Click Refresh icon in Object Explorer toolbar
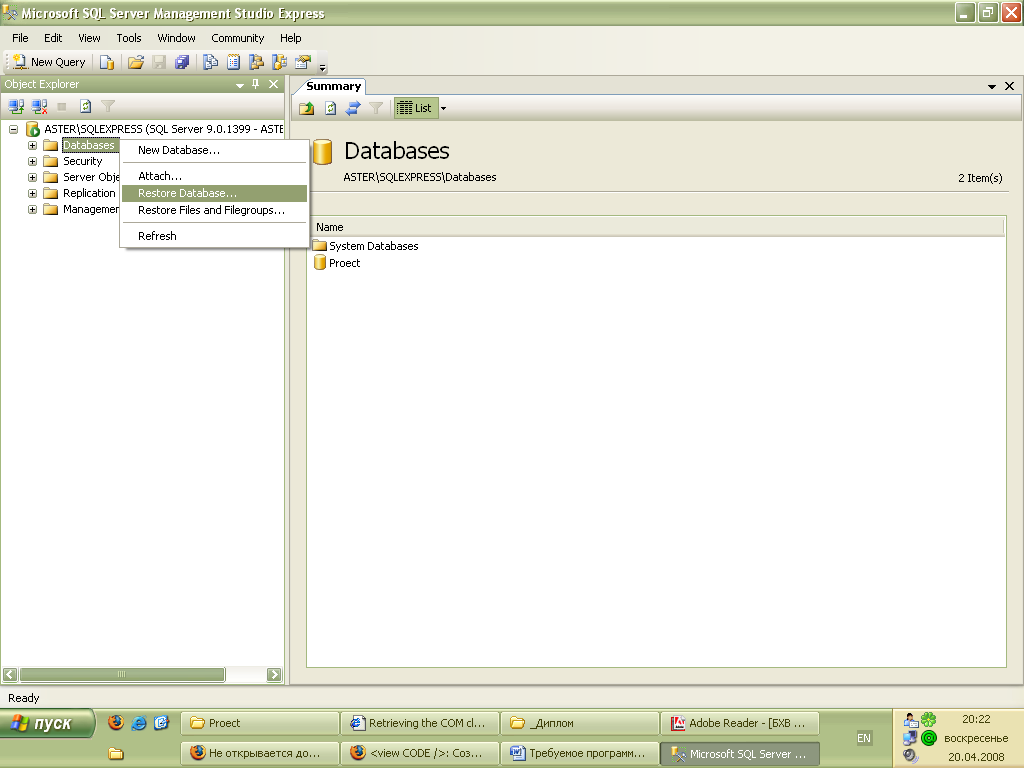This screenshot has height=768, width=1024. pos(85,106)
